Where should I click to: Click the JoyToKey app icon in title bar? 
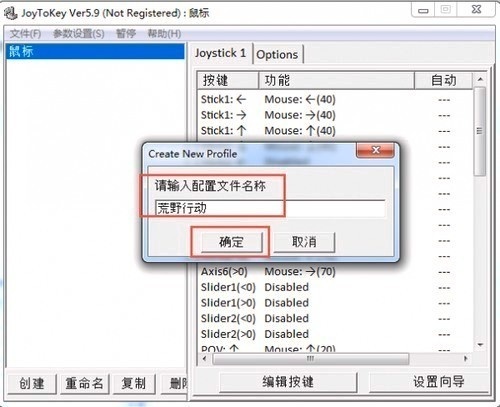point(11,13)
